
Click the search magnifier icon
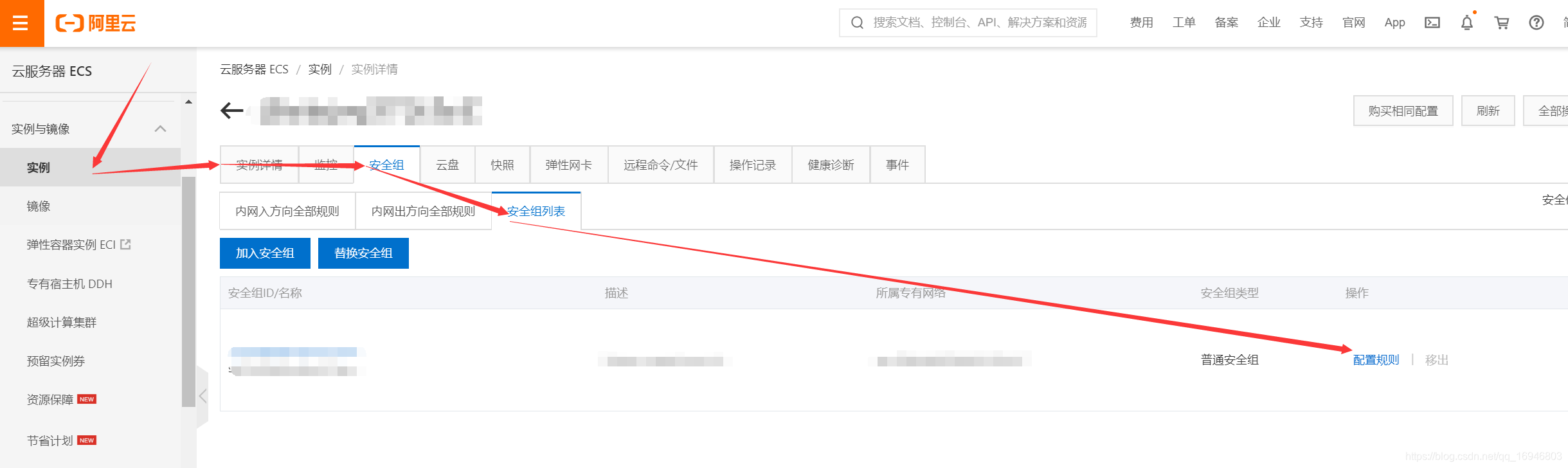click(857, 23)
